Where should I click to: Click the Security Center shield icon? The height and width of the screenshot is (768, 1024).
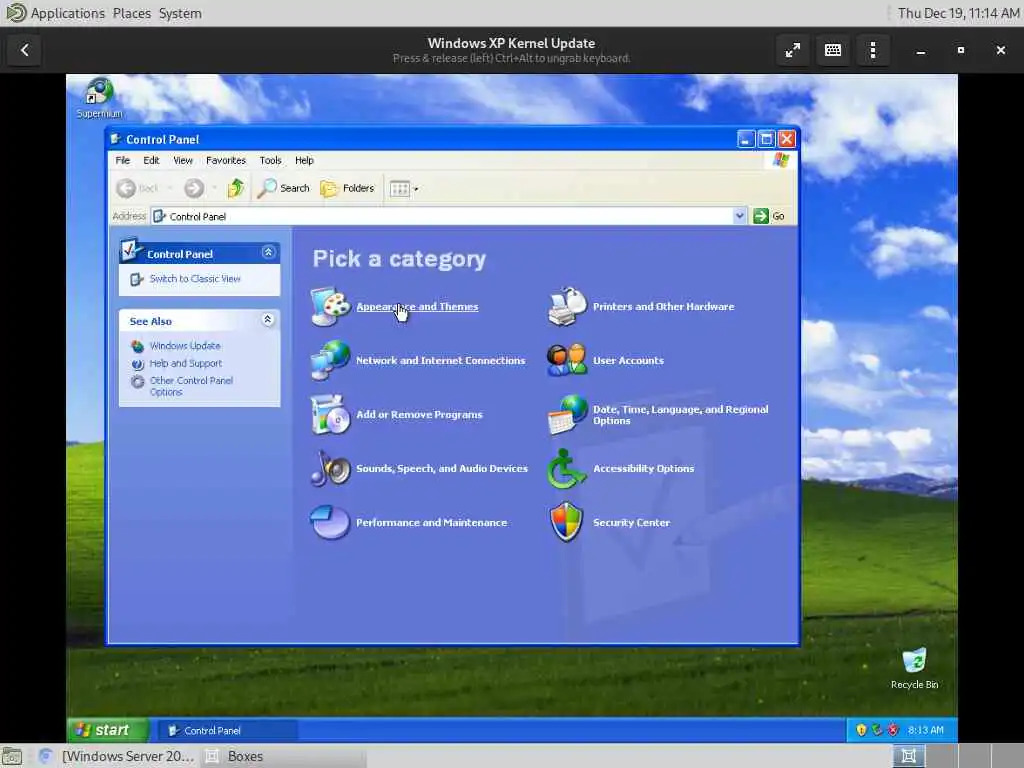(x=566, y=522)
